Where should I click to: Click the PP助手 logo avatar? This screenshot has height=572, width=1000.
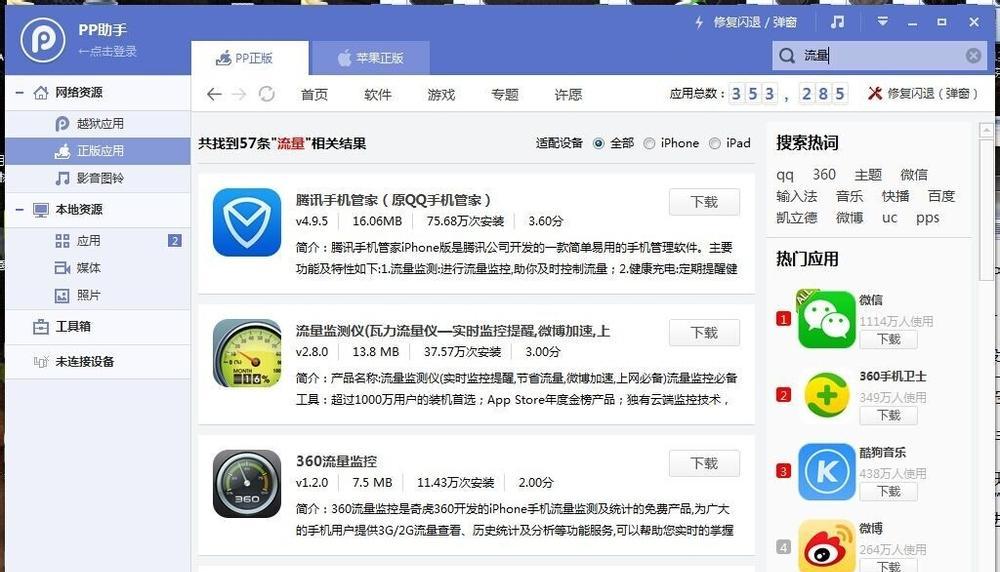point(43,40)
